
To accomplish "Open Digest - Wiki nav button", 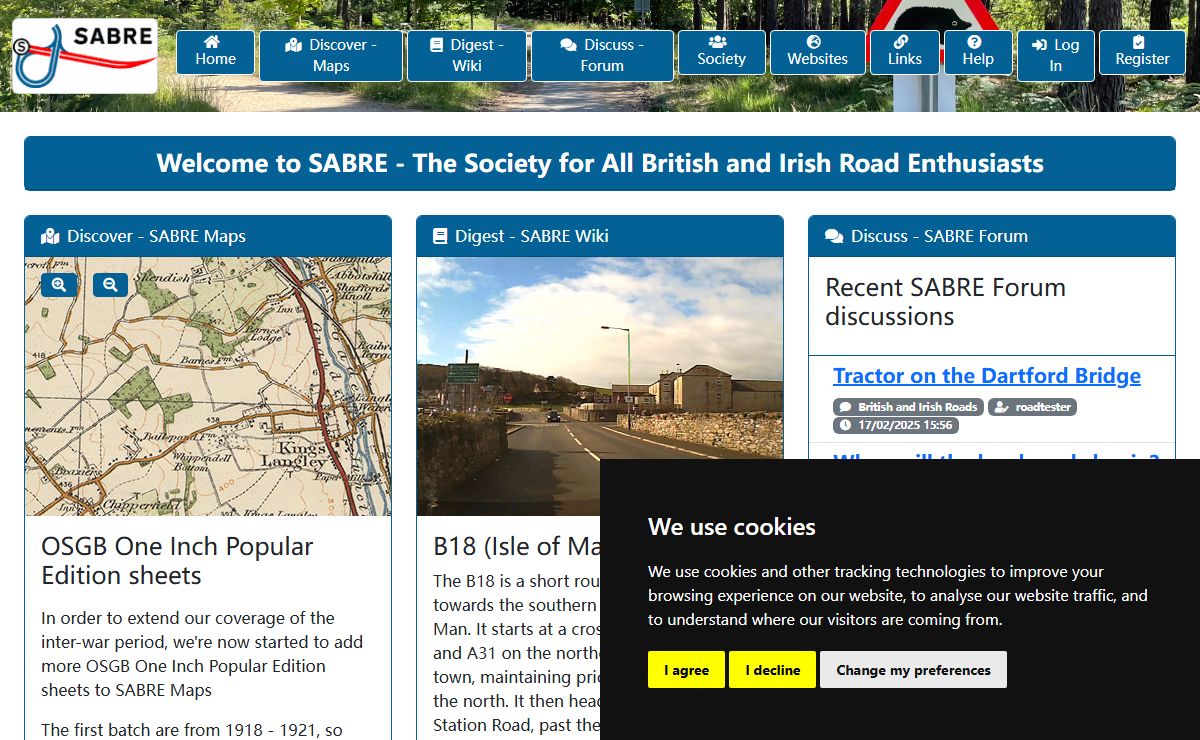I will coord(467,55).
